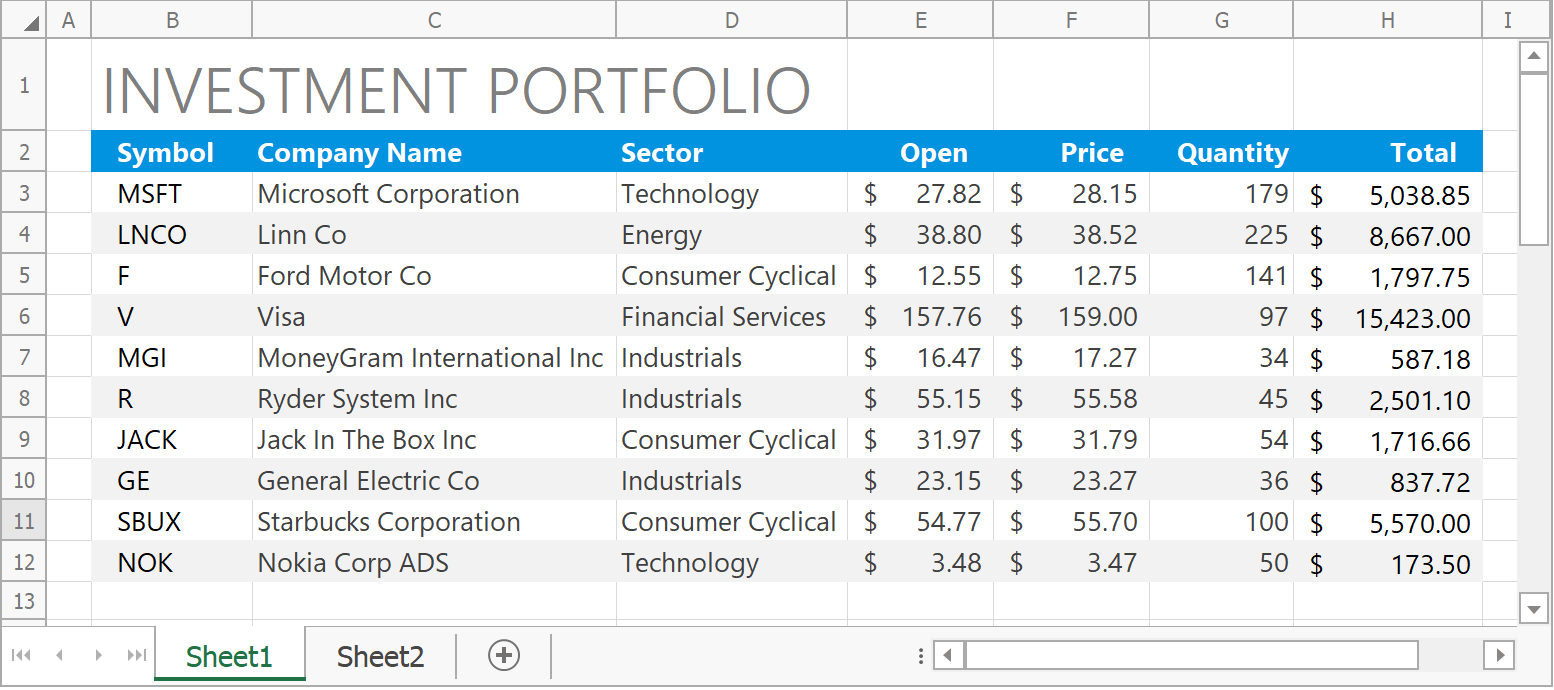Click the tab bar splitter handle

[x=921, y=656]
